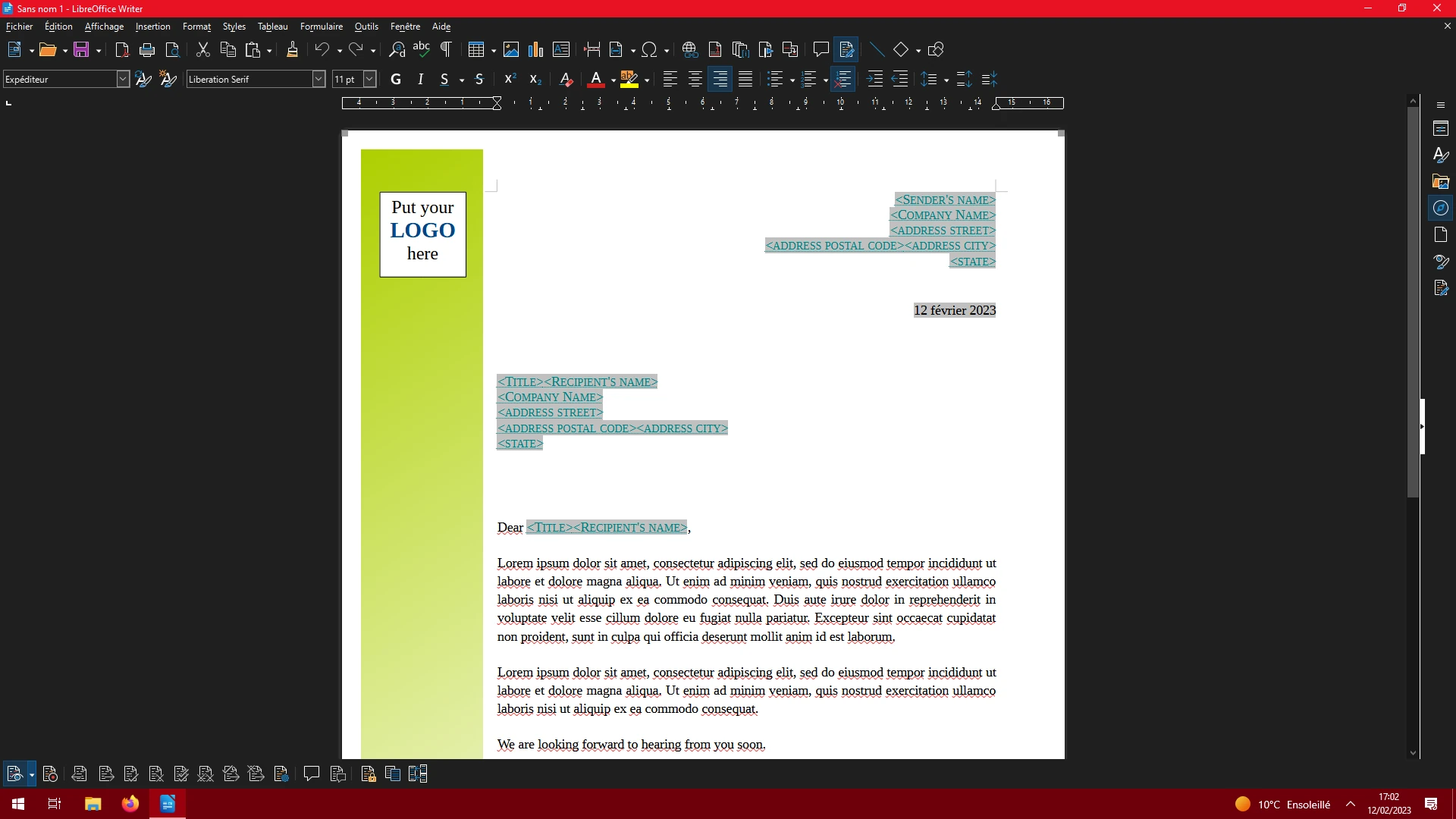Open the Gallery sidebar panel
This screenshot has width=1456, height=819.
(x=1441, y=181)
